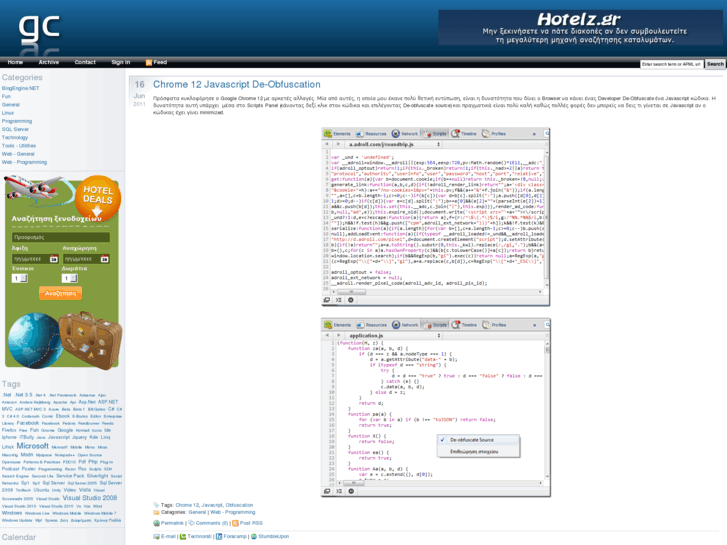Select Scripts tab in application.js devtools screenshot
Screen dimensions: 727x545
click(x=435, y=325)
